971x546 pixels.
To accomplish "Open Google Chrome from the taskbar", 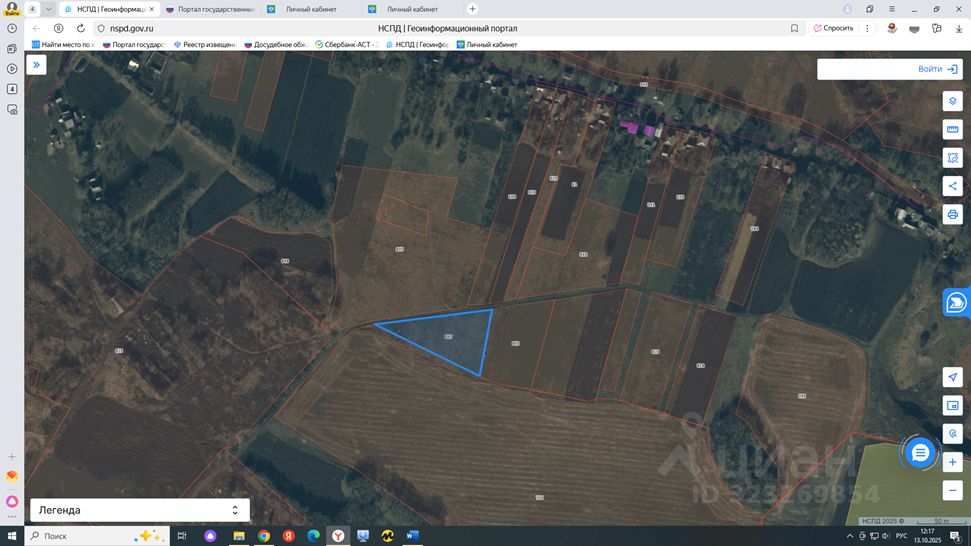I will pos(264,536).
